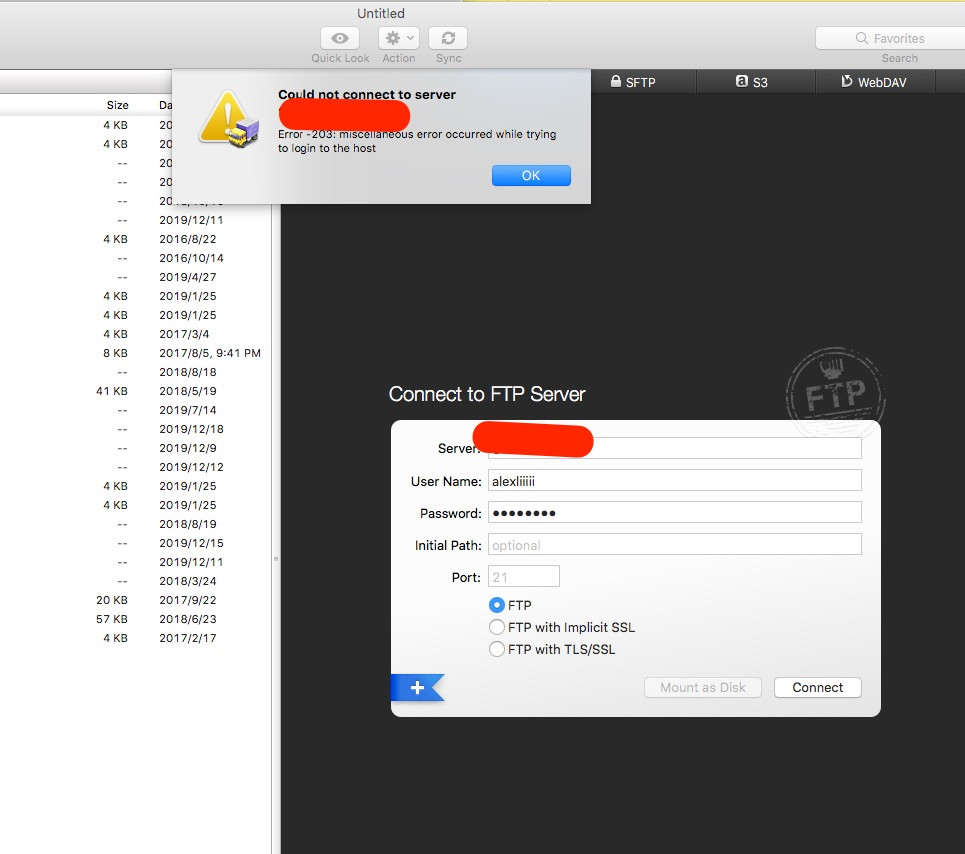Click the blue plus add-favorite ribbon
Image resolution: width=965 pixels, height=854 pixels.
[417, 688]
